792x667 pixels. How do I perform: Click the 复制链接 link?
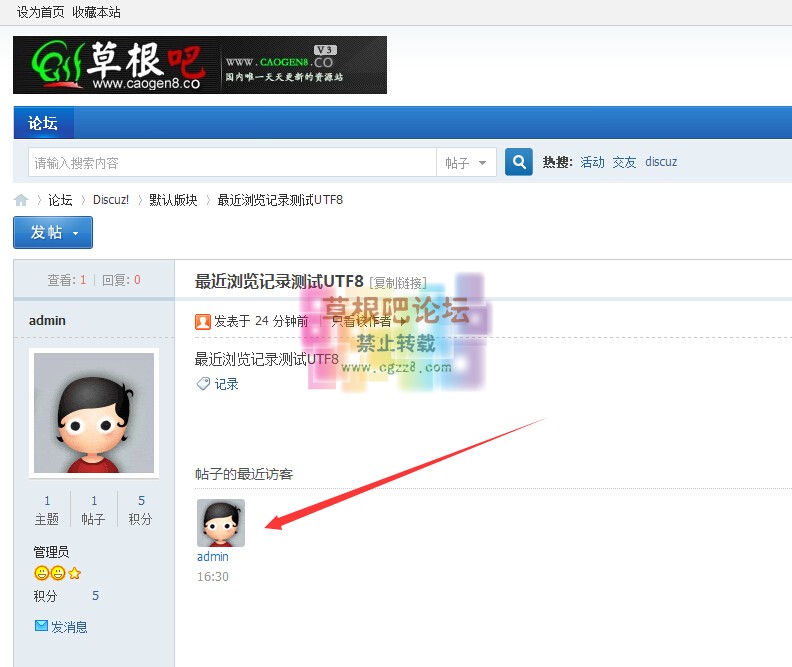[x=398, y=283]
